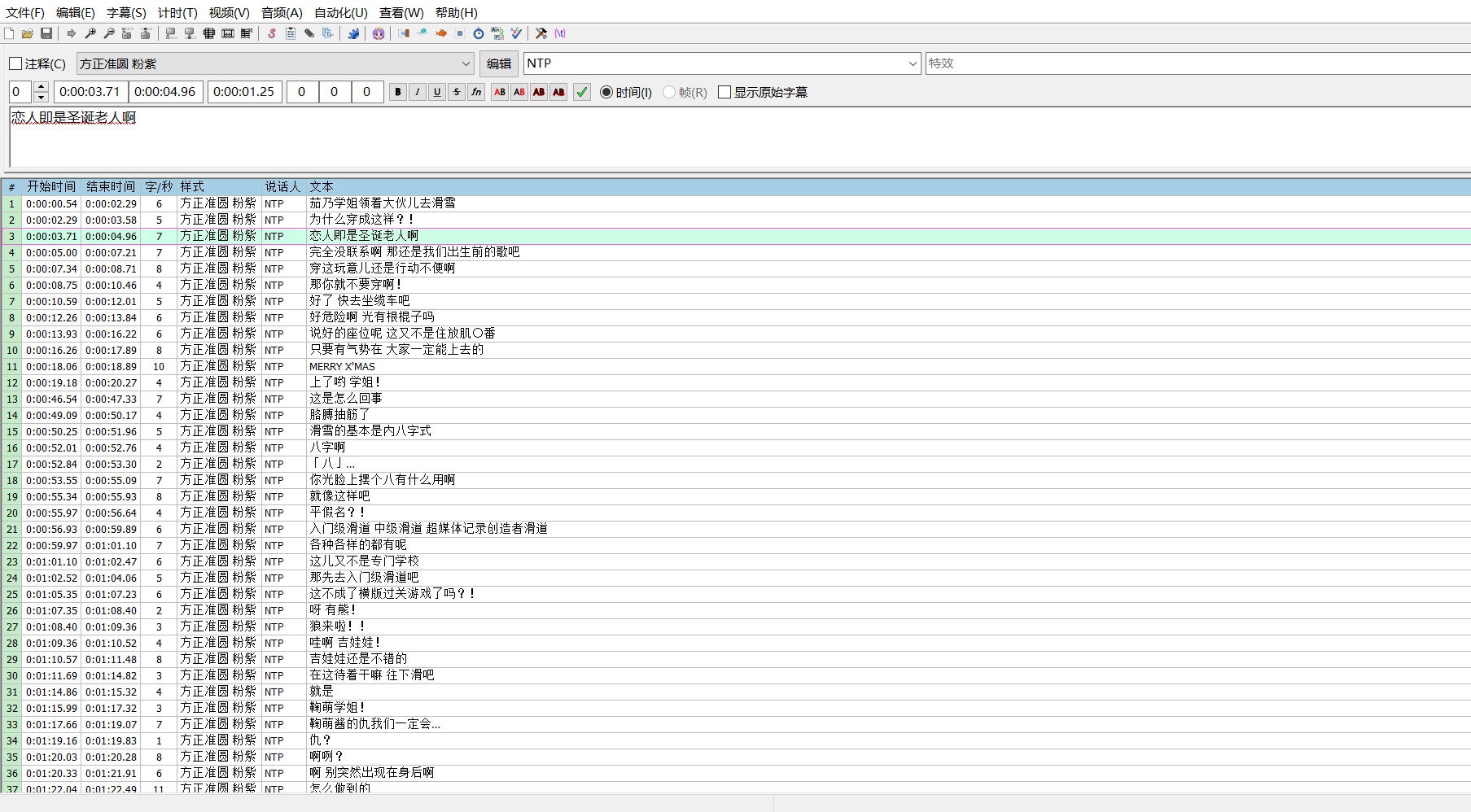Zoom out video with magnifier minus

pyautogui.click(x=109, y=33)
